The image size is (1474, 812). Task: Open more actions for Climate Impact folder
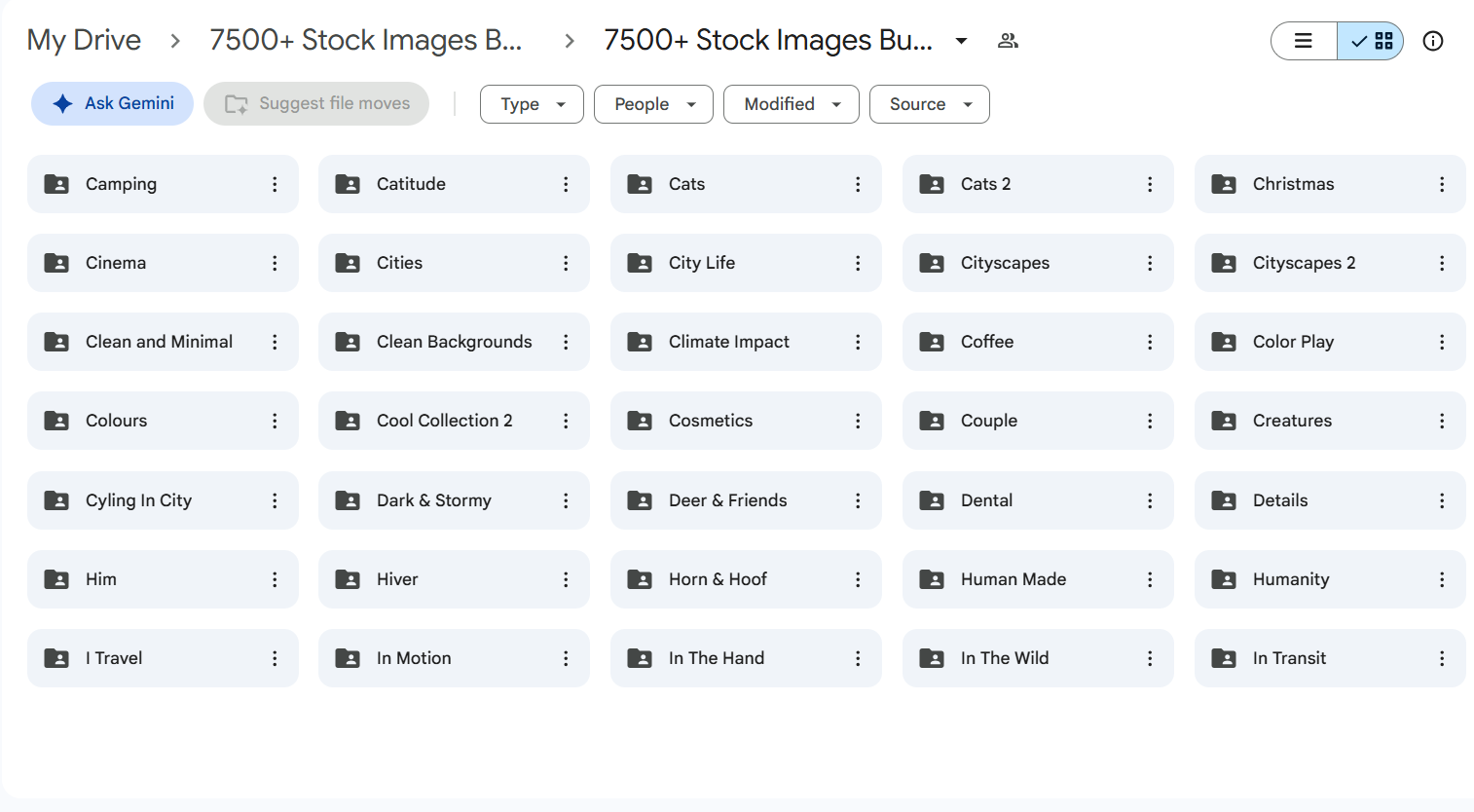click(x=858, y=342)
